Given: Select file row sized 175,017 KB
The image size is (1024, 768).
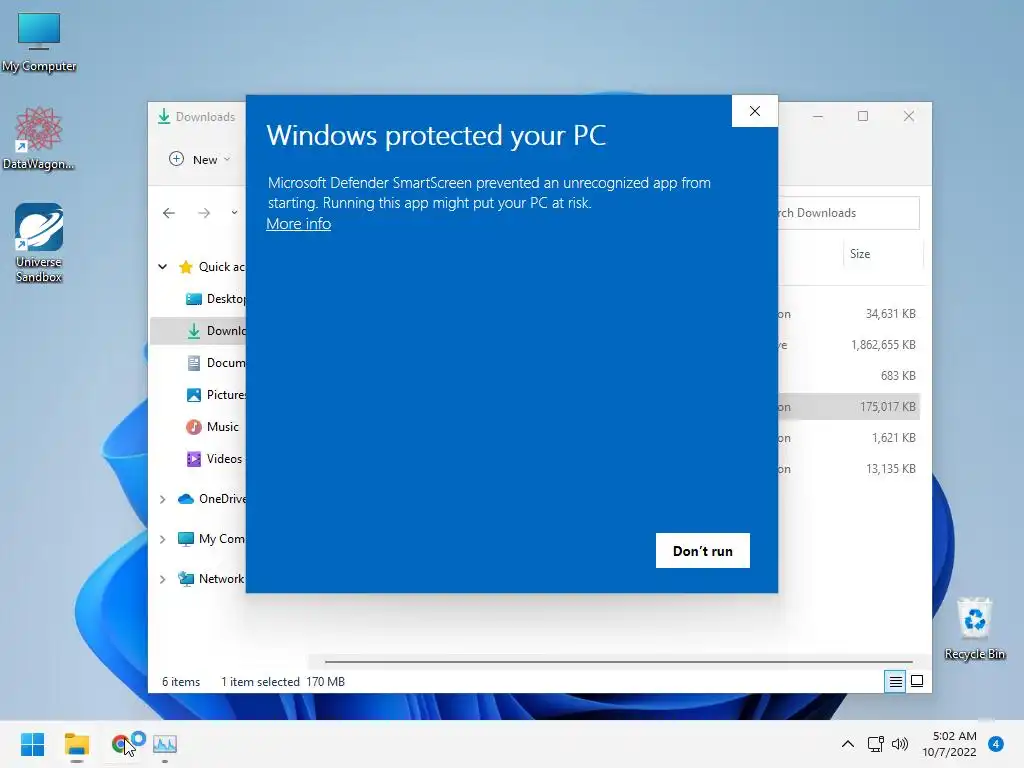Looking at the screenshot, I should tap(848, 406).
